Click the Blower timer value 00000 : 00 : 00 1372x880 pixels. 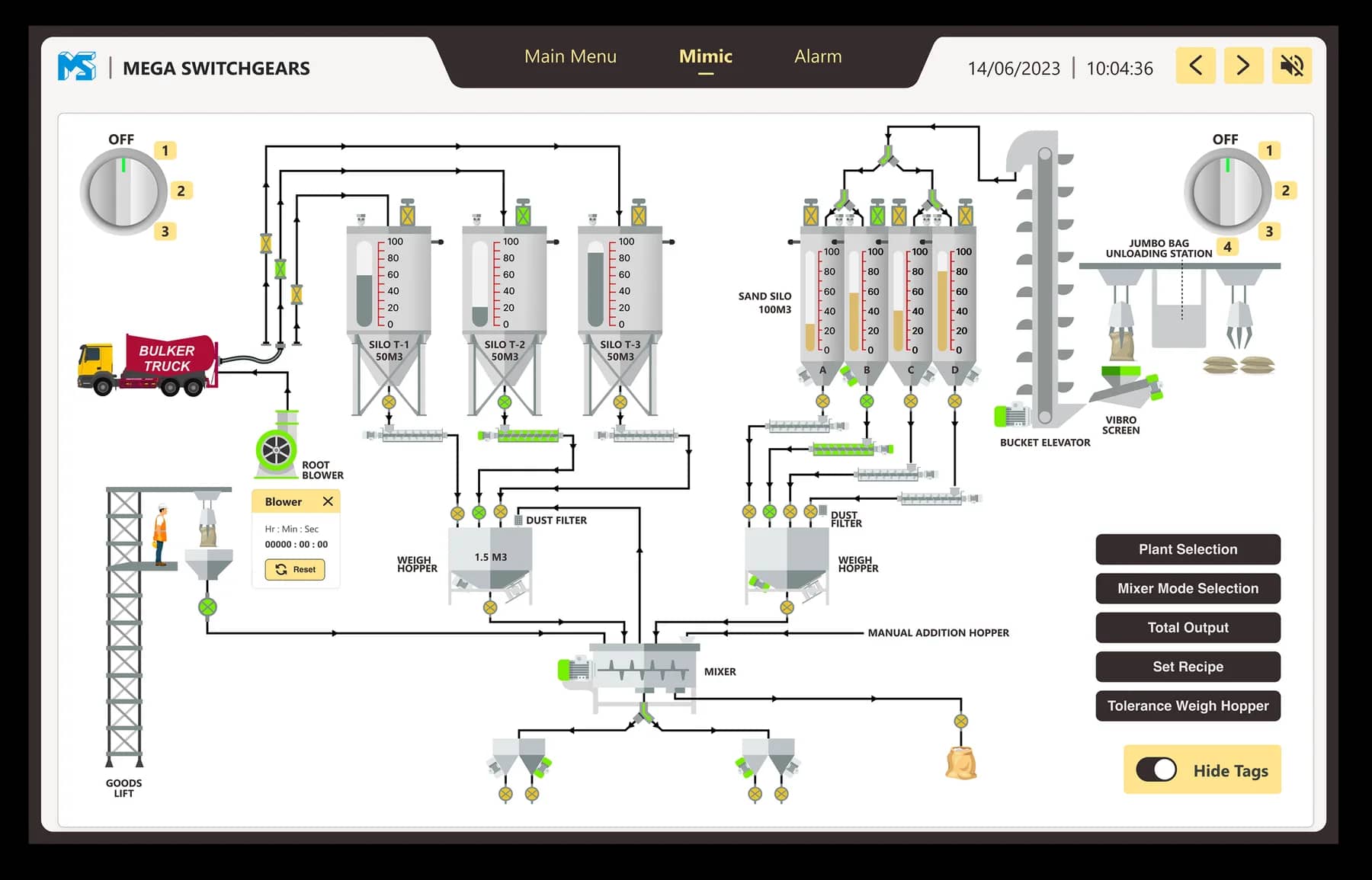tap(297, 544)
